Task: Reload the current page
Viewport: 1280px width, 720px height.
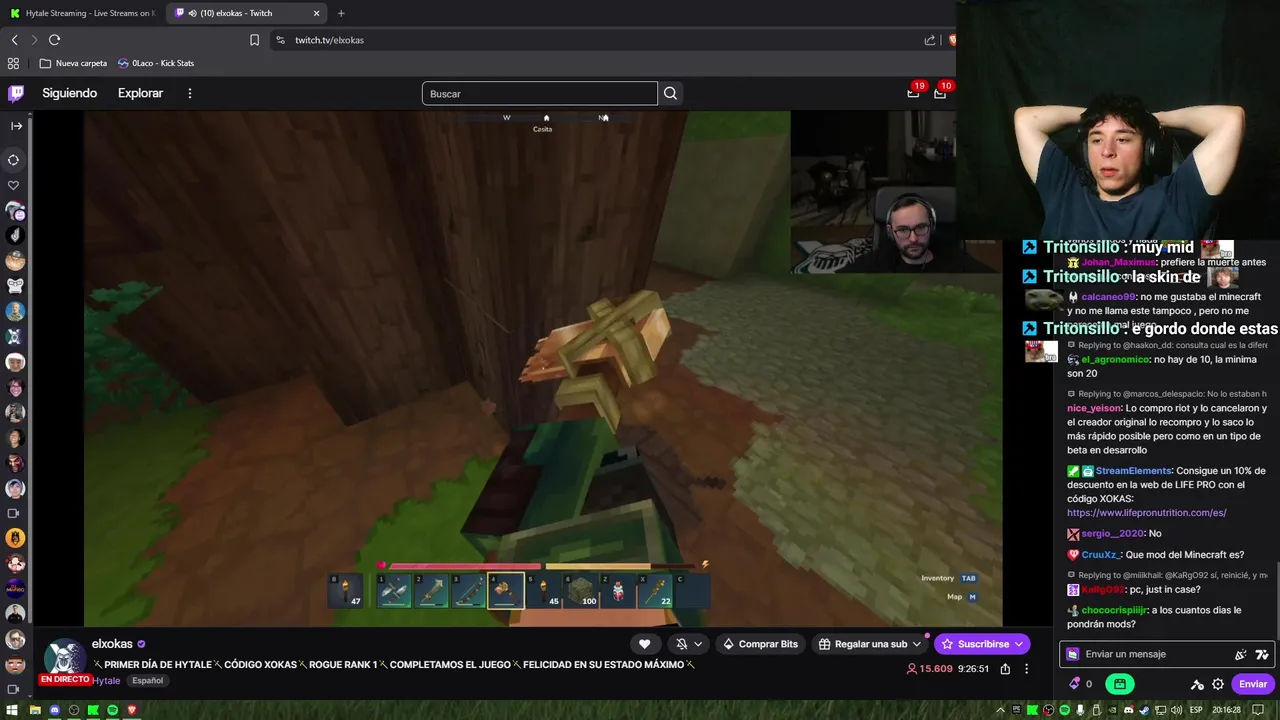Action: pos(54,40)
